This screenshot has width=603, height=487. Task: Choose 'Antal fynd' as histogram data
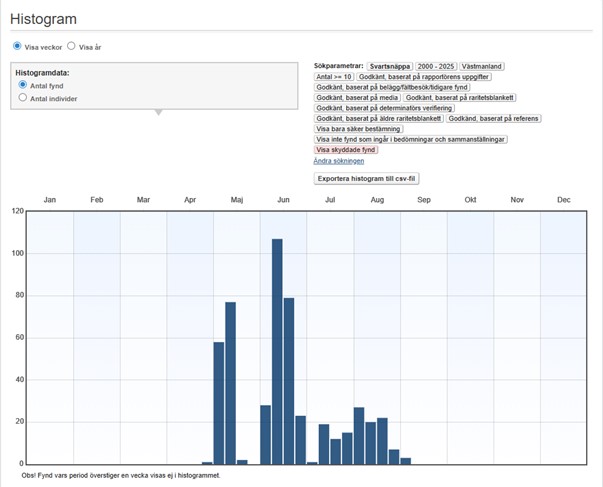tap(23, 86)
